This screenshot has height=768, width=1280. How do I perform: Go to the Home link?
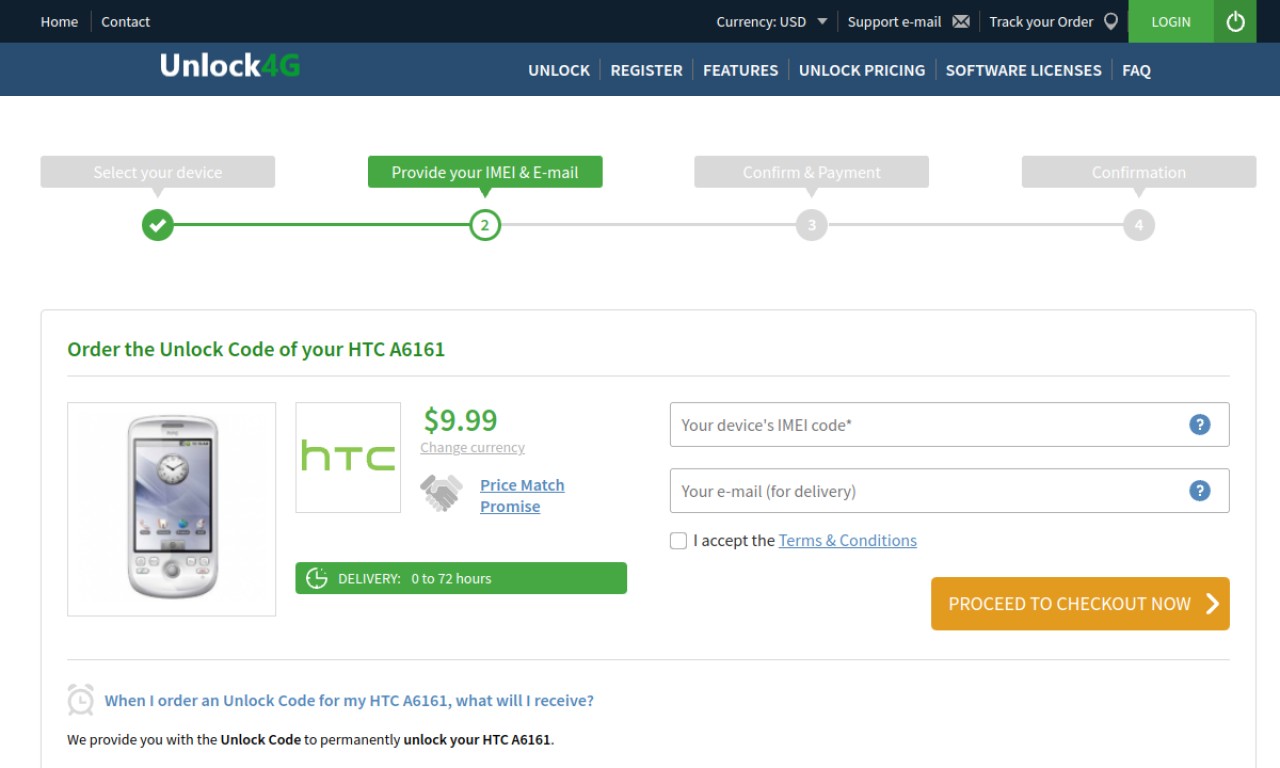59,21
